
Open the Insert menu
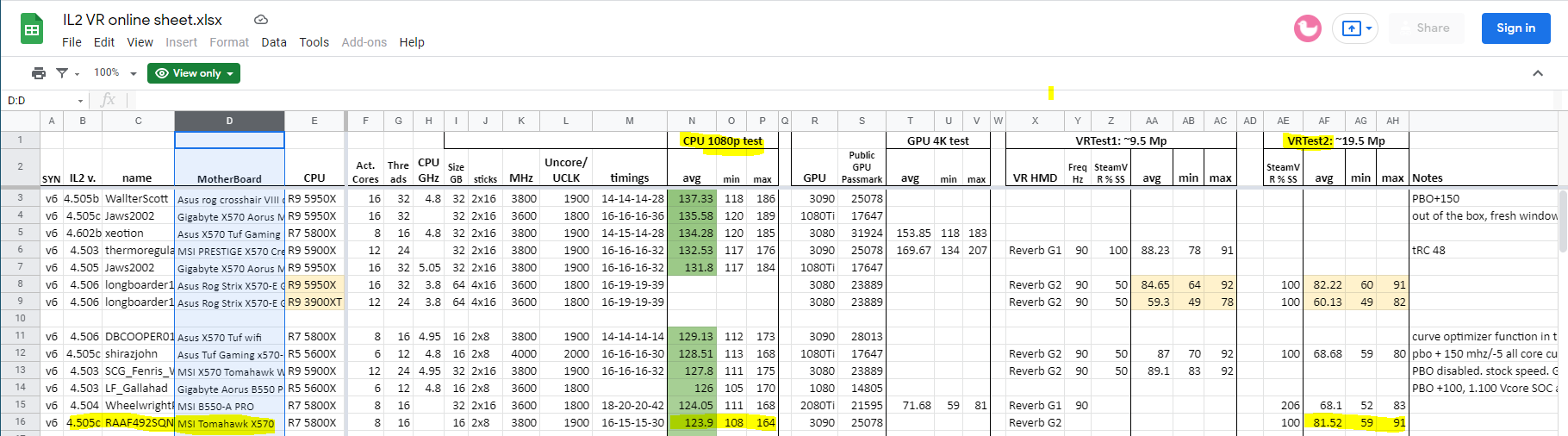[181, 42]
